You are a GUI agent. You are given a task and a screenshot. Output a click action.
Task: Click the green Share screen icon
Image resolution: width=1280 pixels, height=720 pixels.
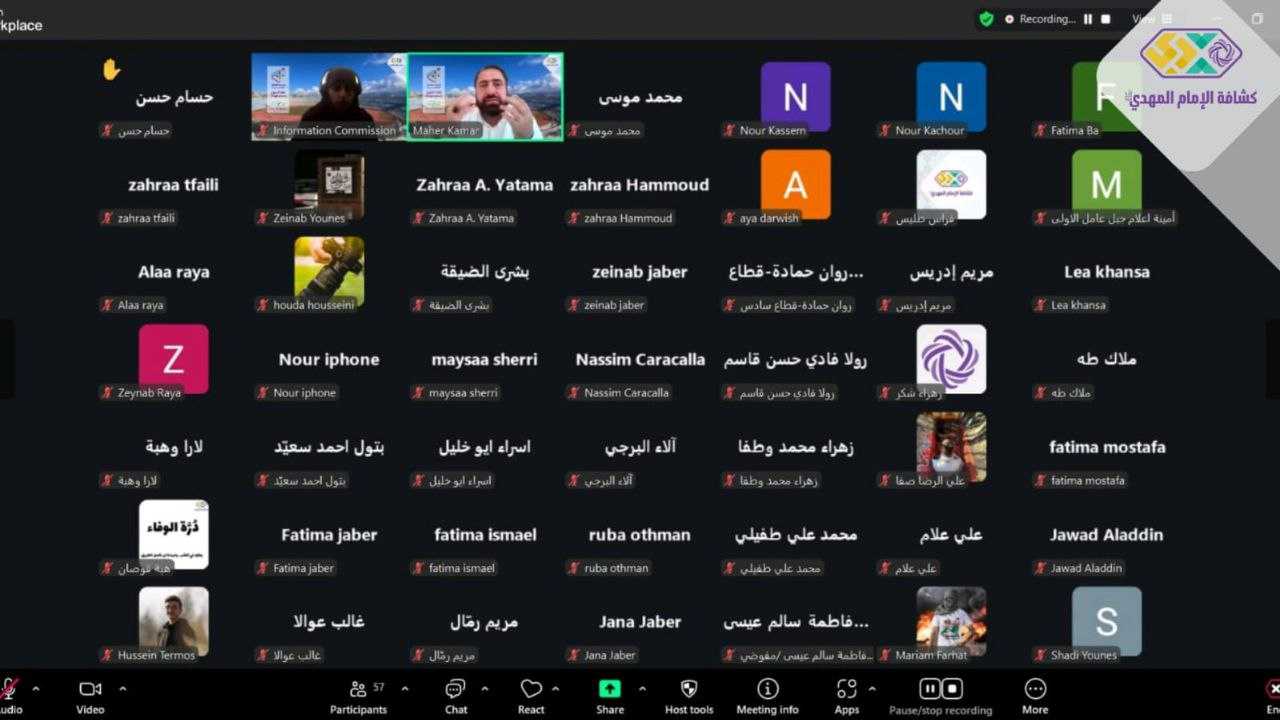tap(609, 690)
